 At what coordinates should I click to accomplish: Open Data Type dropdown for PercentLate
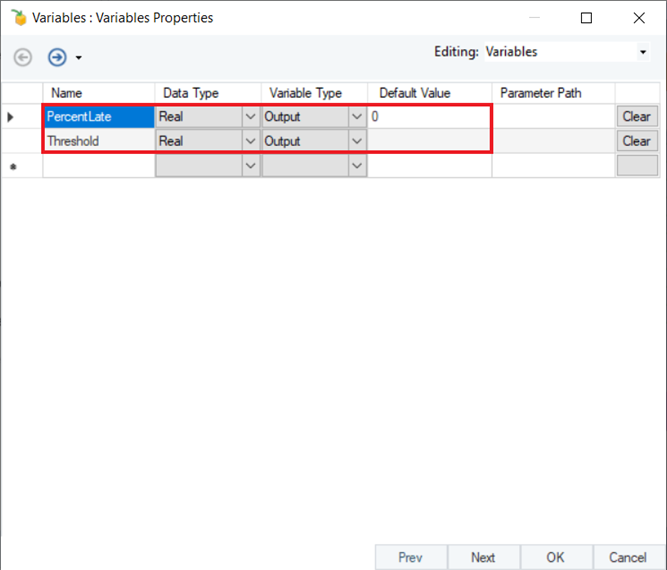click(x=251, y=117)
